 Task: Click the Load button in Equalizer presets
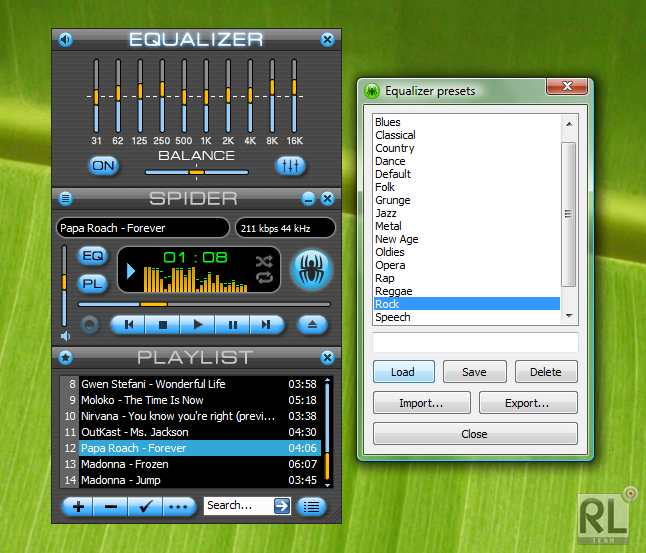403,372
